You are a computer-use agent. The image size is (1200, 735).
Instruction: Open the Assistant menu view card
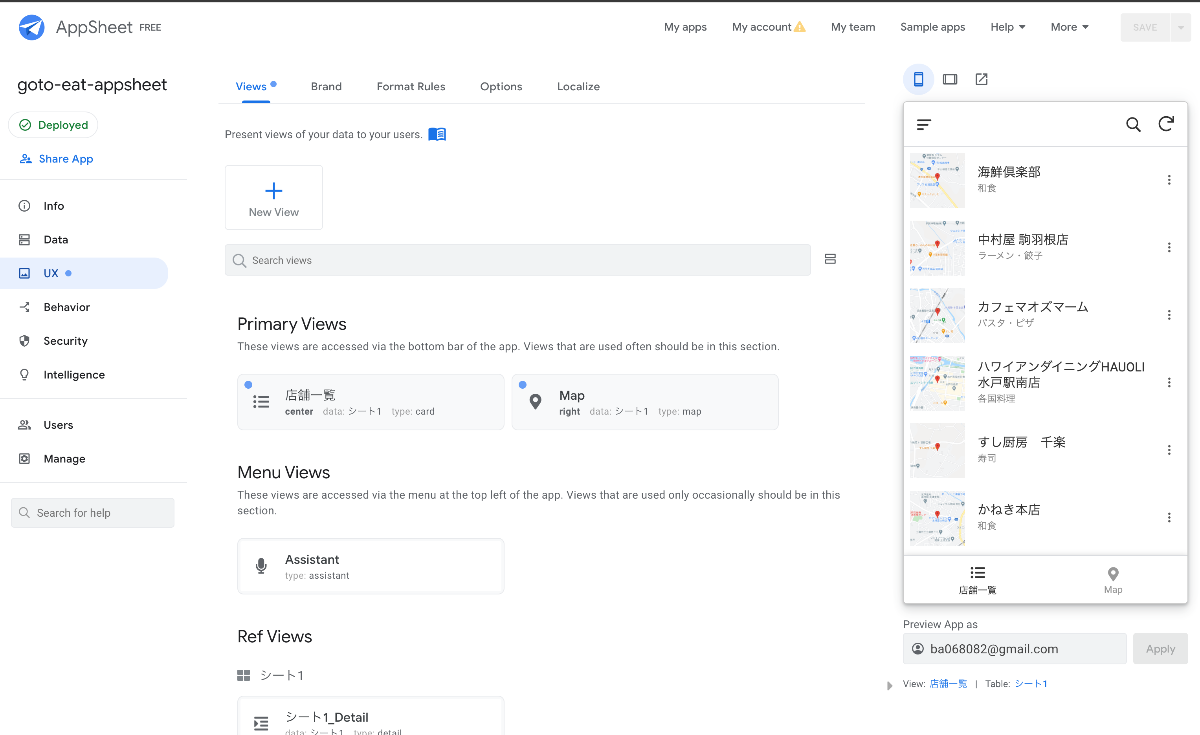[371, 566]
